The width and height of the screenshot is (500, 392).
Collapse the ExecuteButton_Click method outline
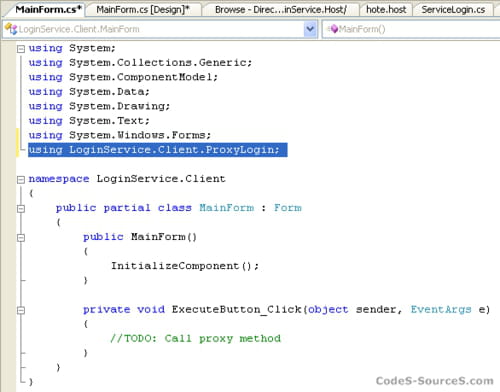(21, 310)
